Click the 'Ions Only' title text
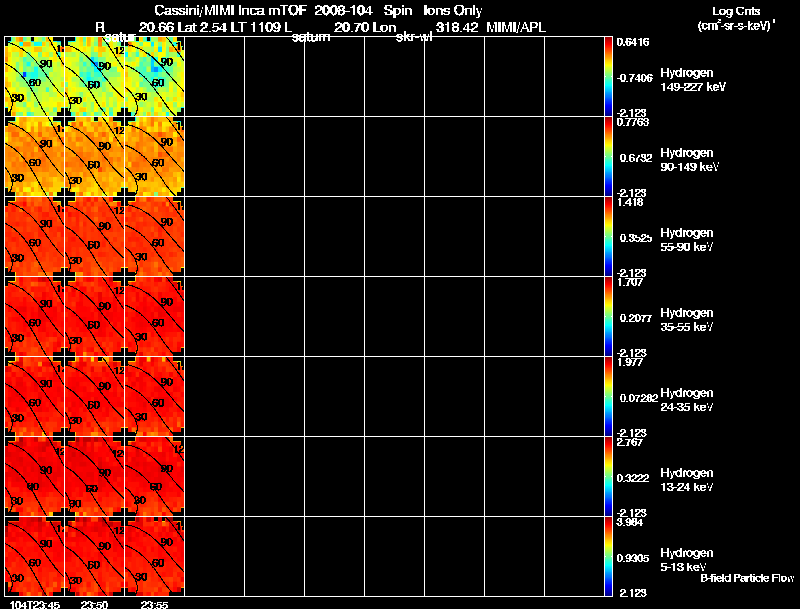Screen dimensions: 800x609 [x=453, y=11]
